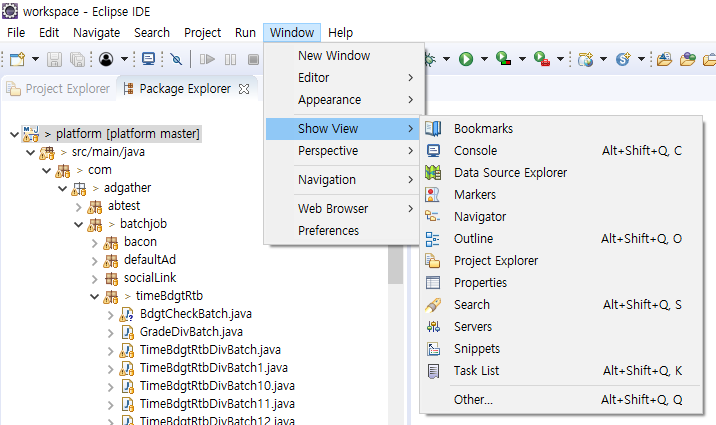Screen dimensions: 716x425
Task: Show the Search view
Action: point(561,304)
